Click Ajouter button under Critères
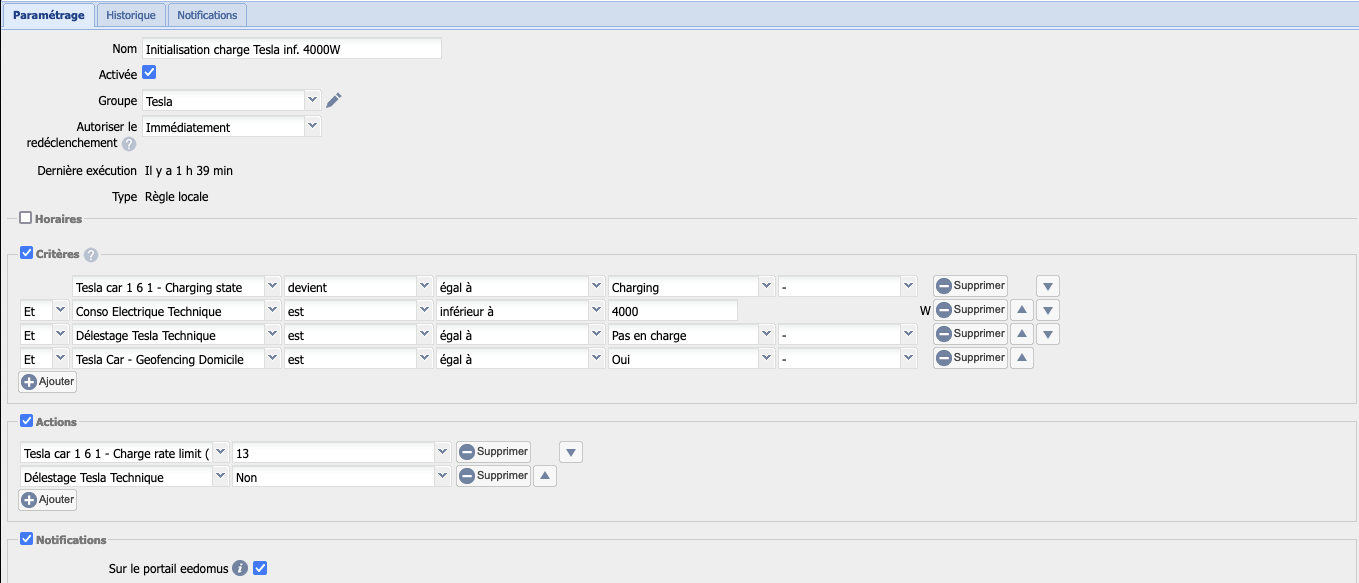The width and height of the screenshot is (1359, 583). click(48, 381)
